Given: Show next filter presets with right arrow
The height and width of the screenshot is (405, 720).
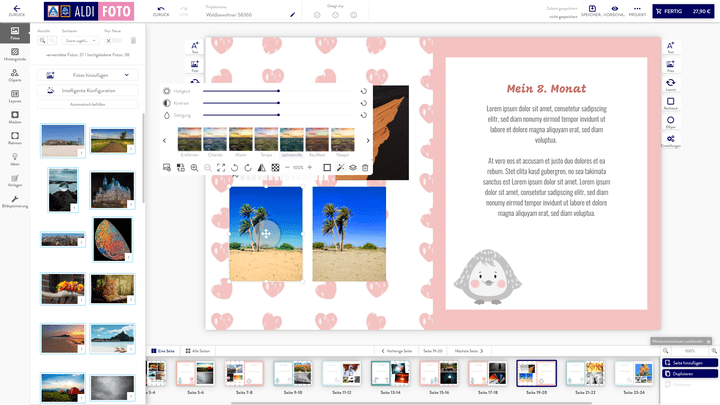Looking at the screenshot, I should point(369,140).
